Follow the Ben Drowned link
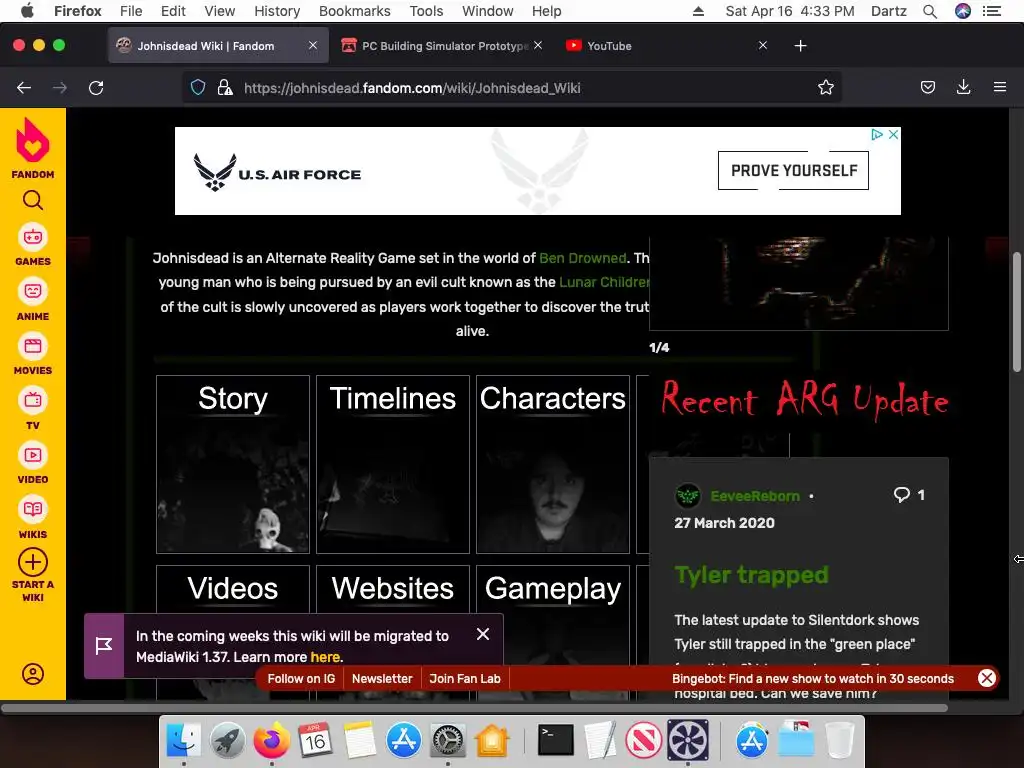Viewport: 1024px width, 768px height. (583, 258)
